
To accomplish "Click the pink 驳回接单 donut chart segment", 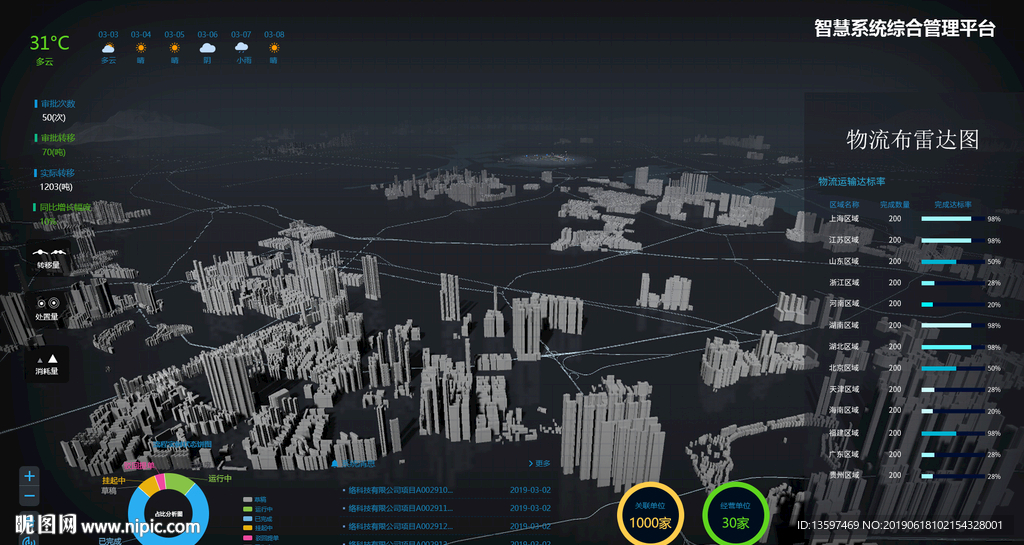I will 160,481.
